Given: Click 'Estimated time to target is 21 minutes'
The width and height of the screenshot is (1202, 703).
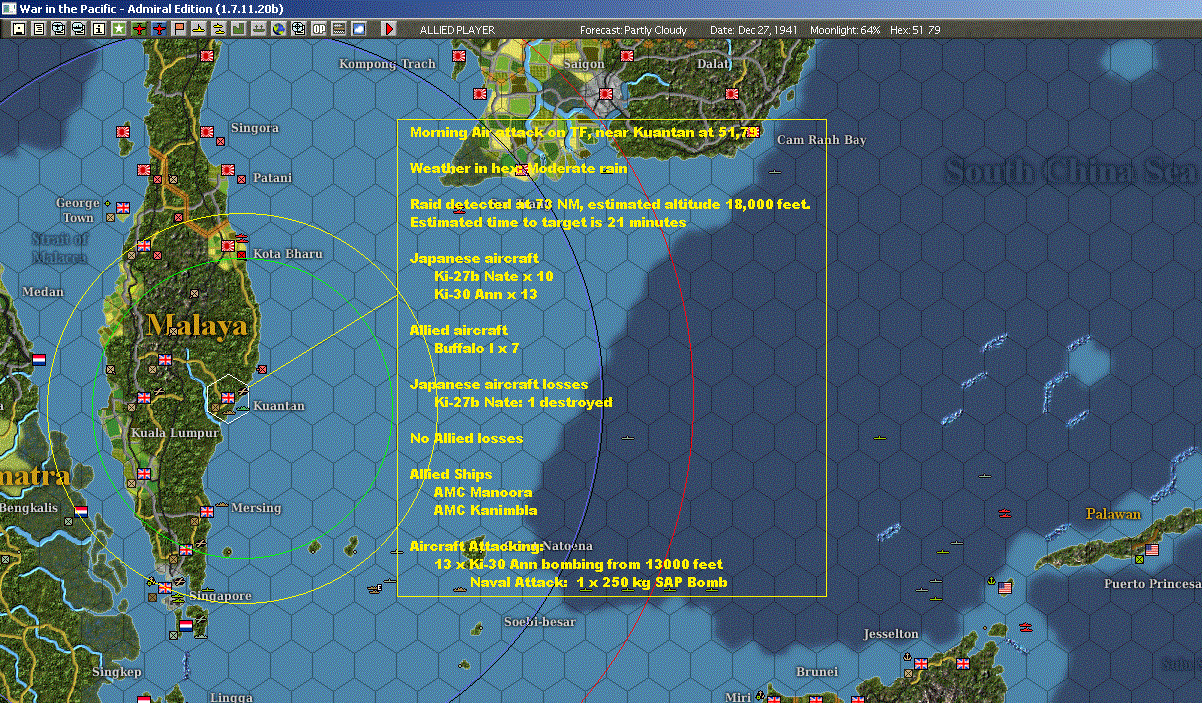Looking at the screenshot, I should tap(548, 222).
